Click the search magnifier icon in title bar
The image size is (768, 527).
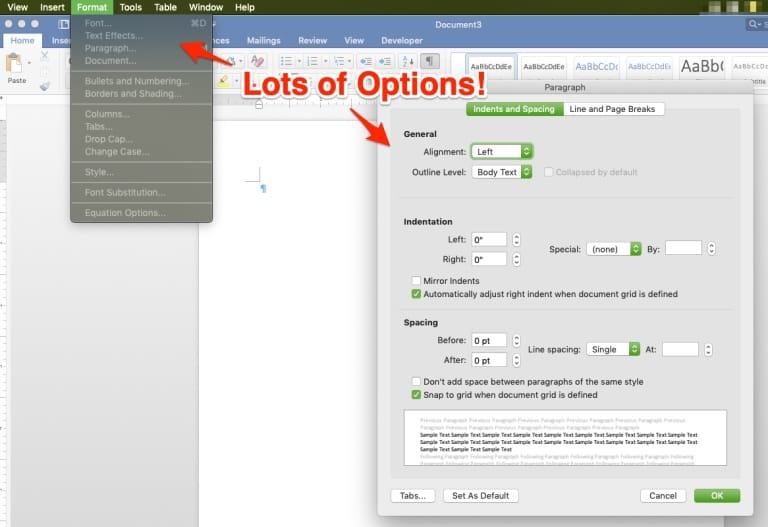[x=754, y=24]
